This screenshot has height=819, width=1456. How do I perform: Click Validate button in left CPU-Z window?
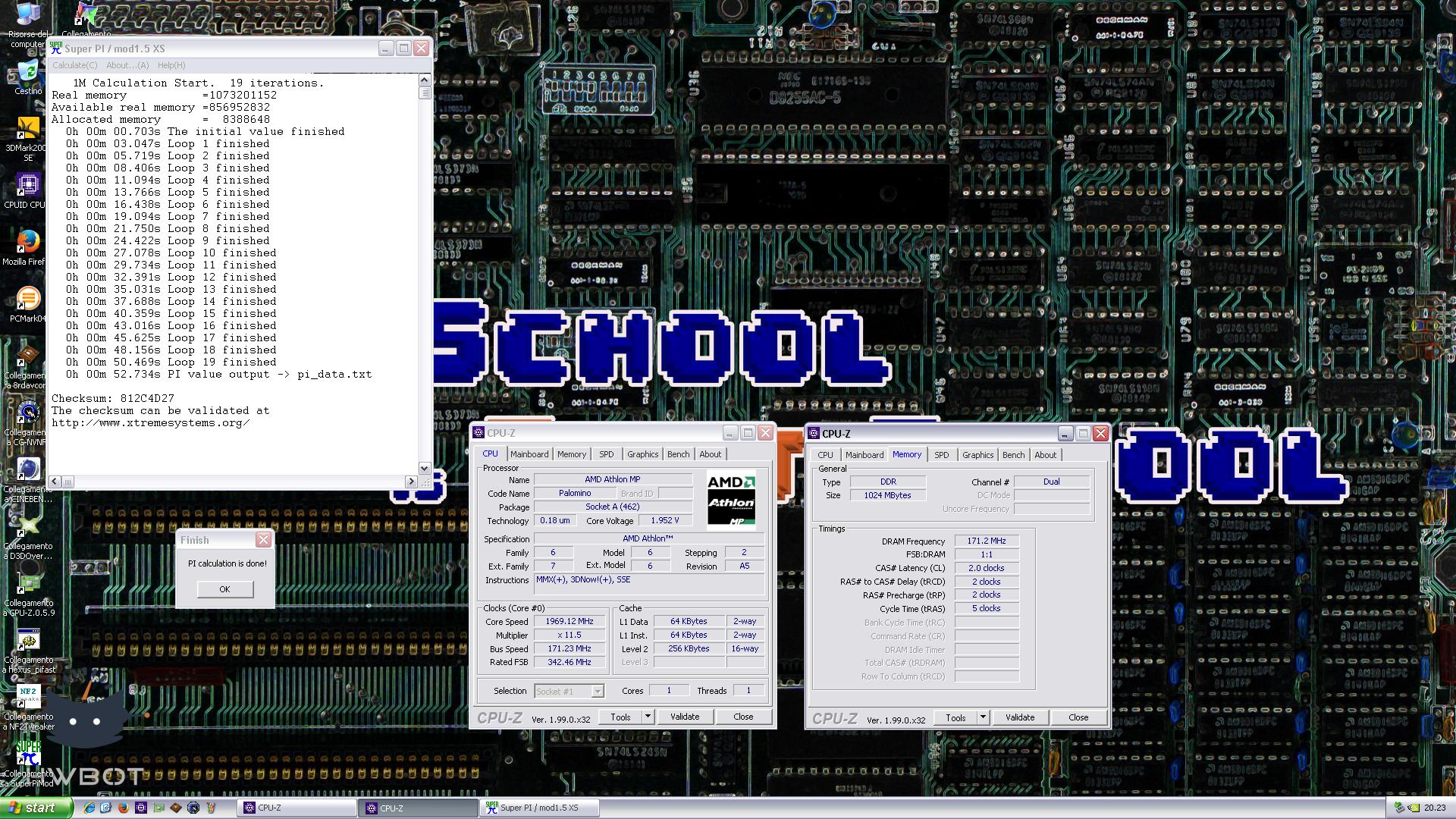pos(685,717)
